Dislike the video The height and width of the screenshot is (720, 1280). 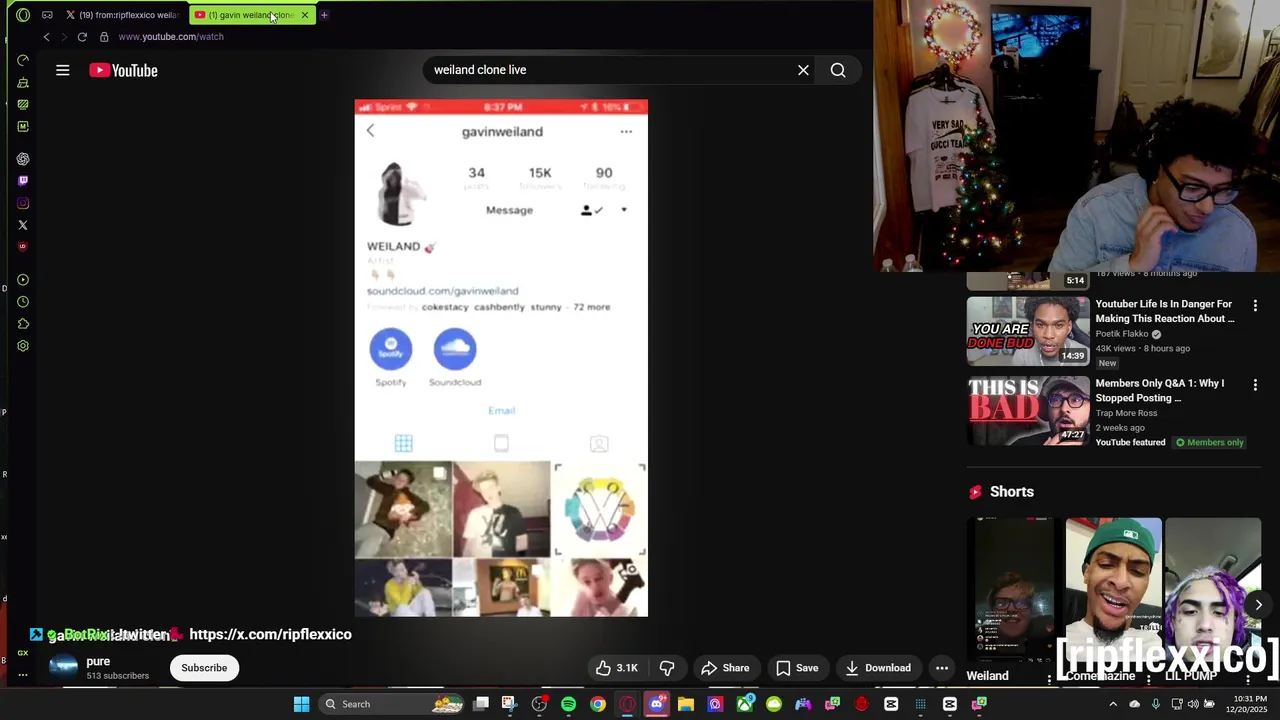click(x=667, y=668)
